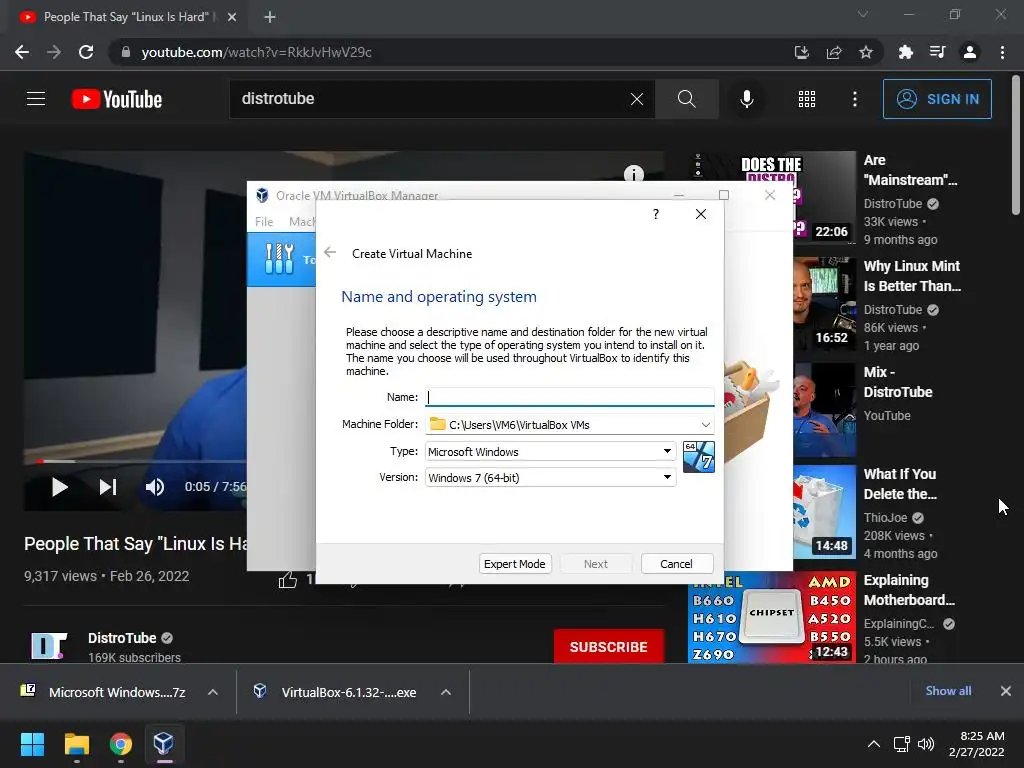Focus the virtual machine Name field
Screen dimensions: 1024x768
pos(569,397)
